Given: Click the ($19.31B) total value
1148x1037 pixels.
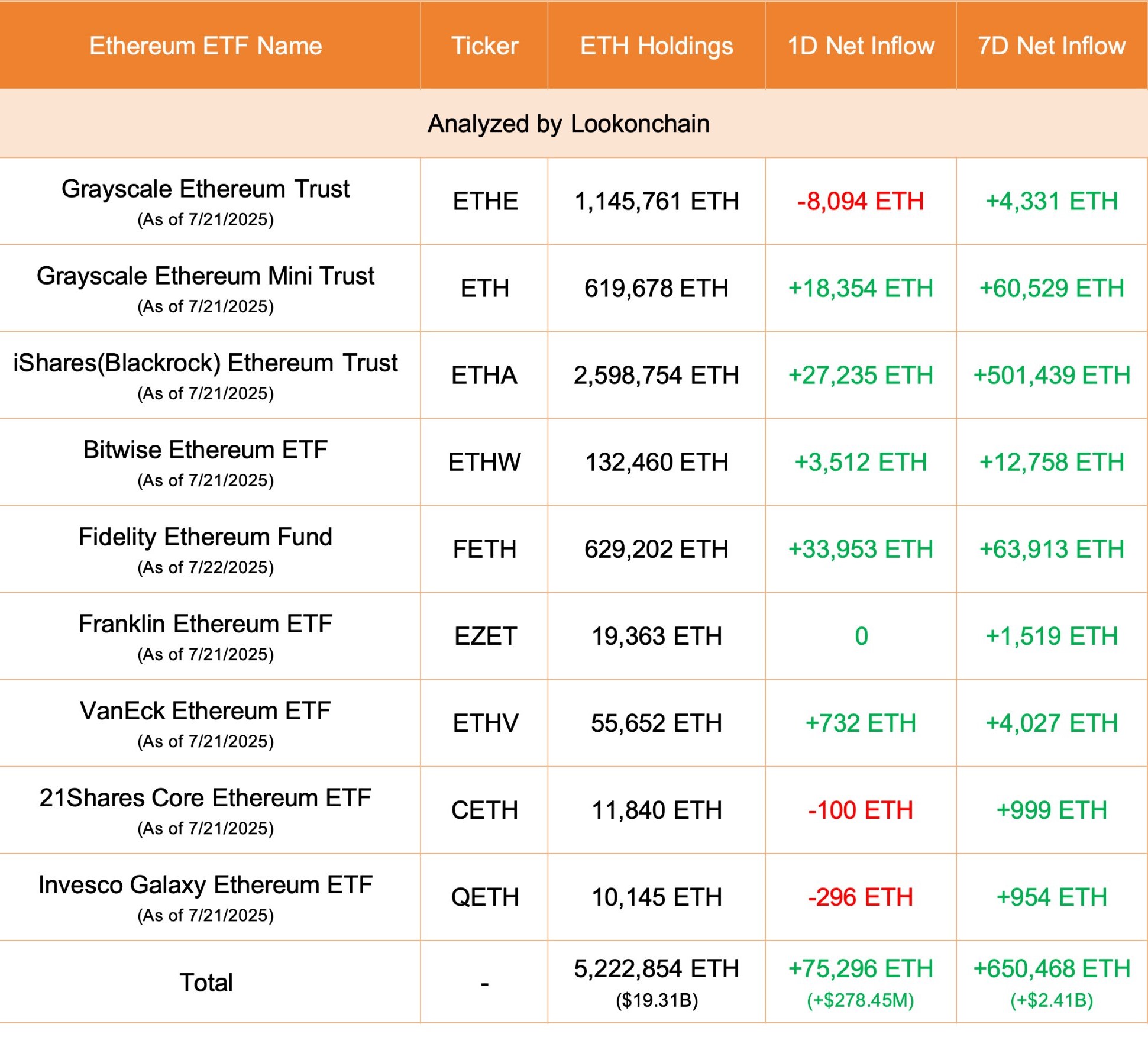Looking at the screenshot, I should pyautogui.click(x=657, y=1001).
